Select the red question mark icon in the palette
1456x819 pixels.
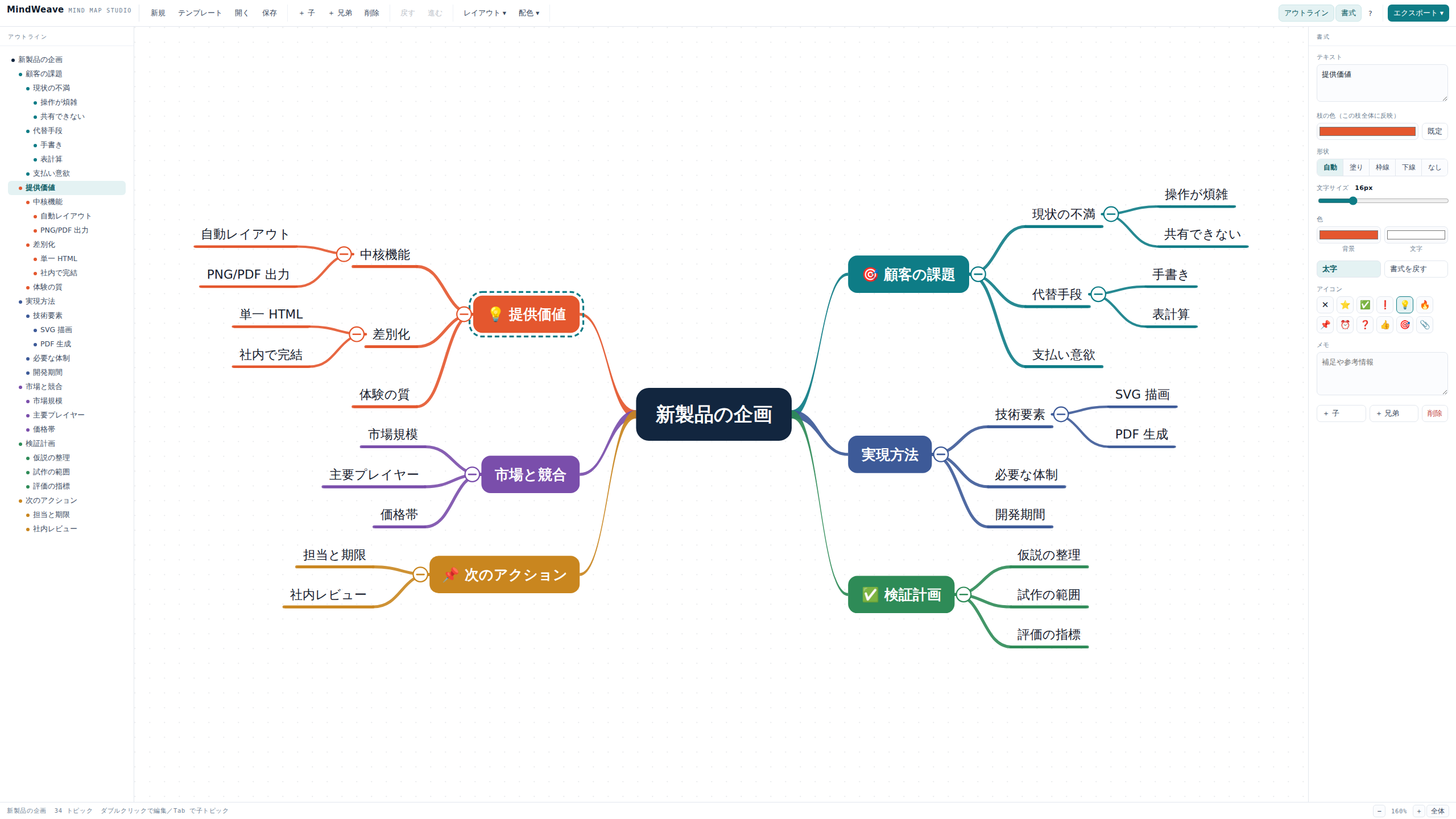point(1365,325)
